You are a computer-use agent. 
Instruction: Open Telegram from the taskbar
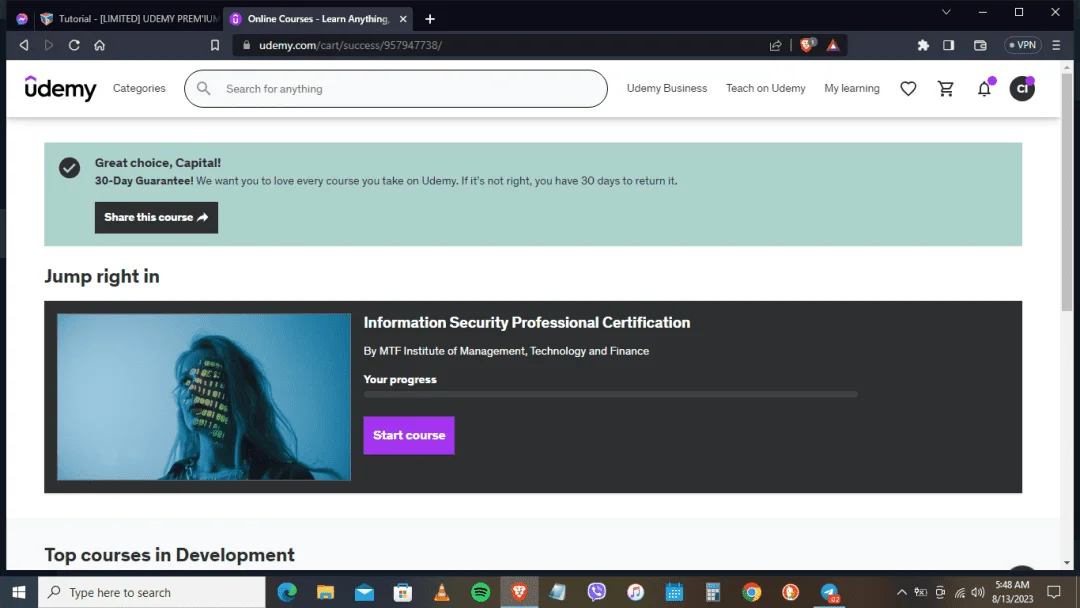click(829, 592)
